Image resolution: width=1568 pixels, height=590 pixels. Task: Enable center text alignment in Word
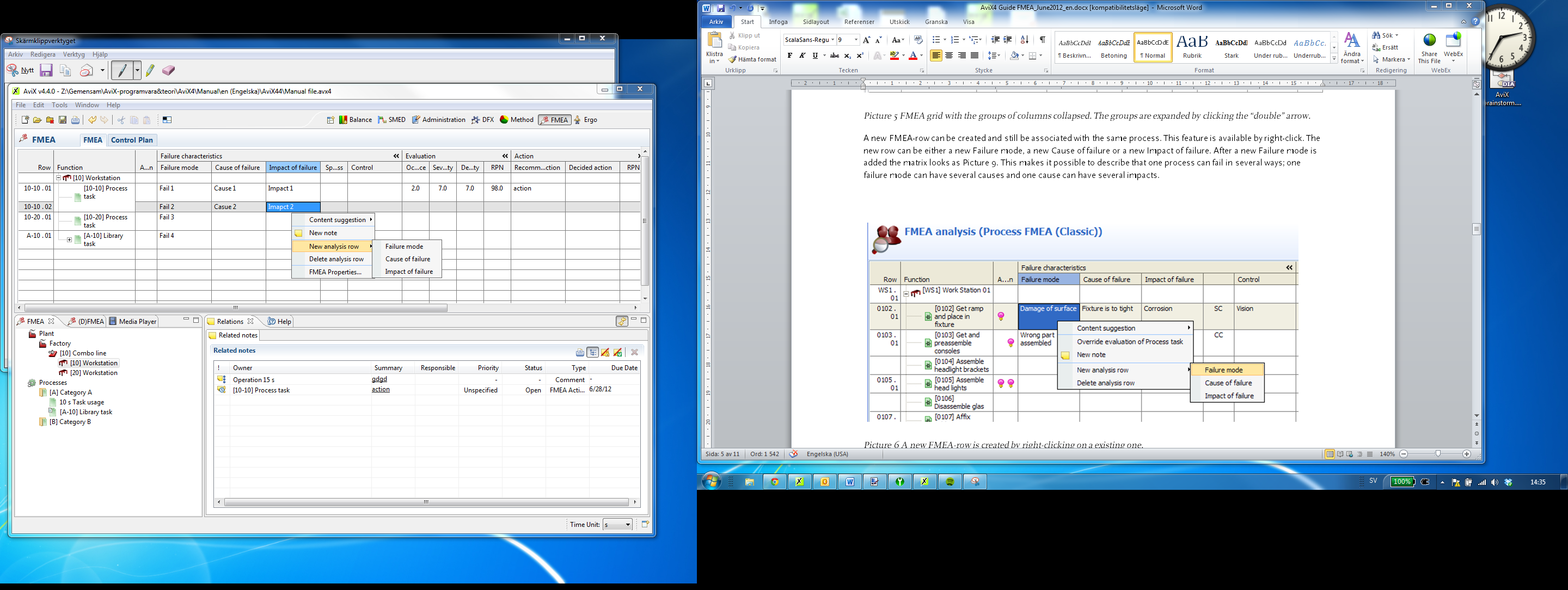click(949, 56)
